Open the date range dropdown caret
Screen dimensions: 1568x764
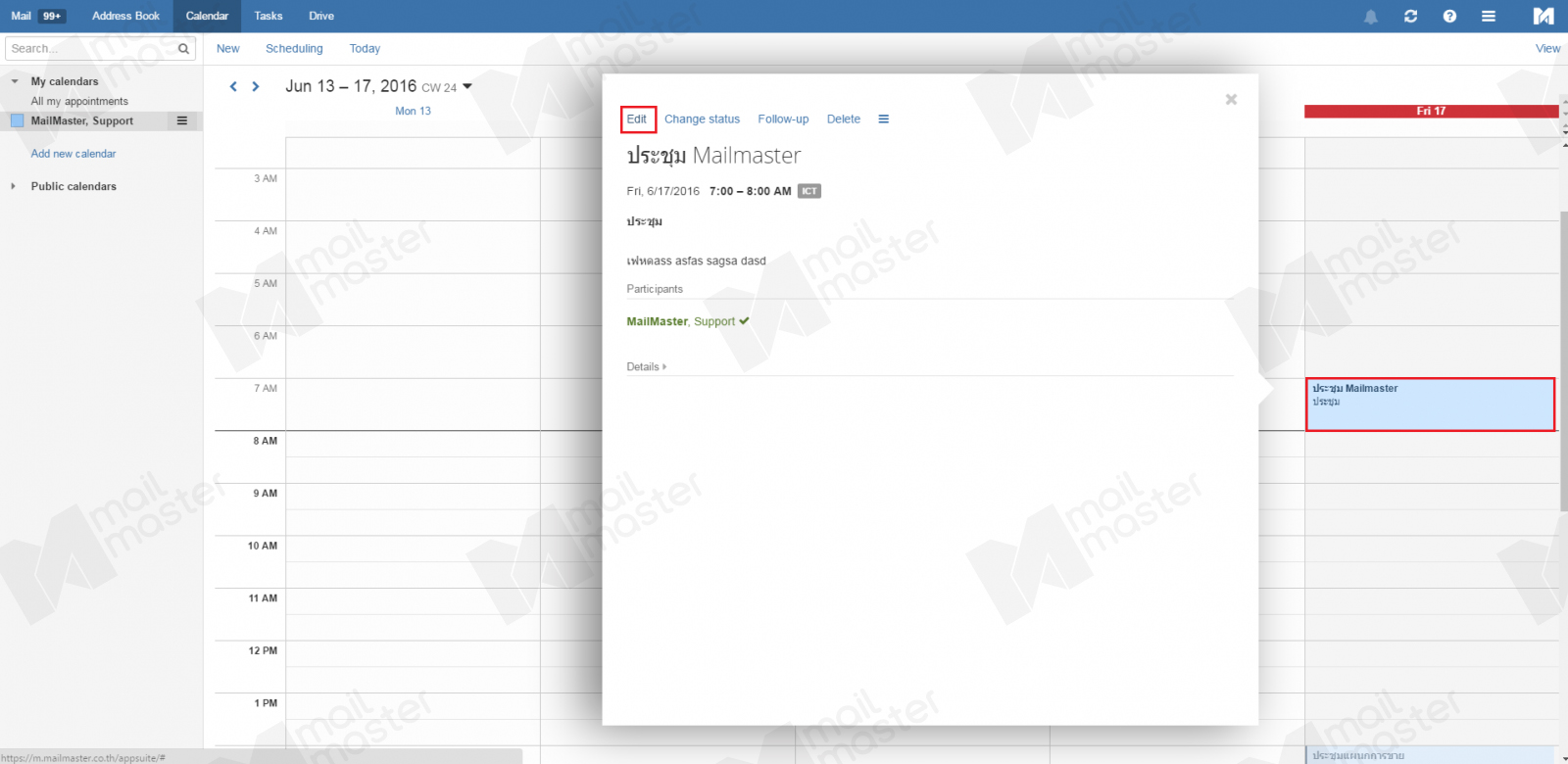467,86
